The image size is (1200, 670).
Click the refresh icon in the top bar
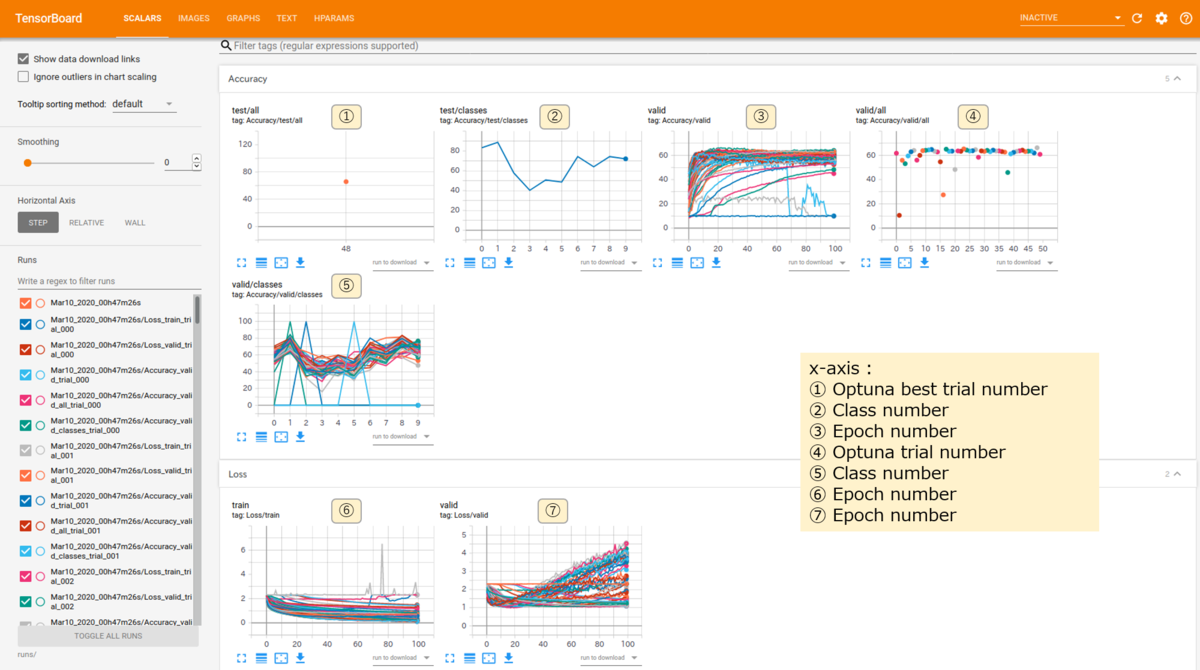coord(1136,18)
